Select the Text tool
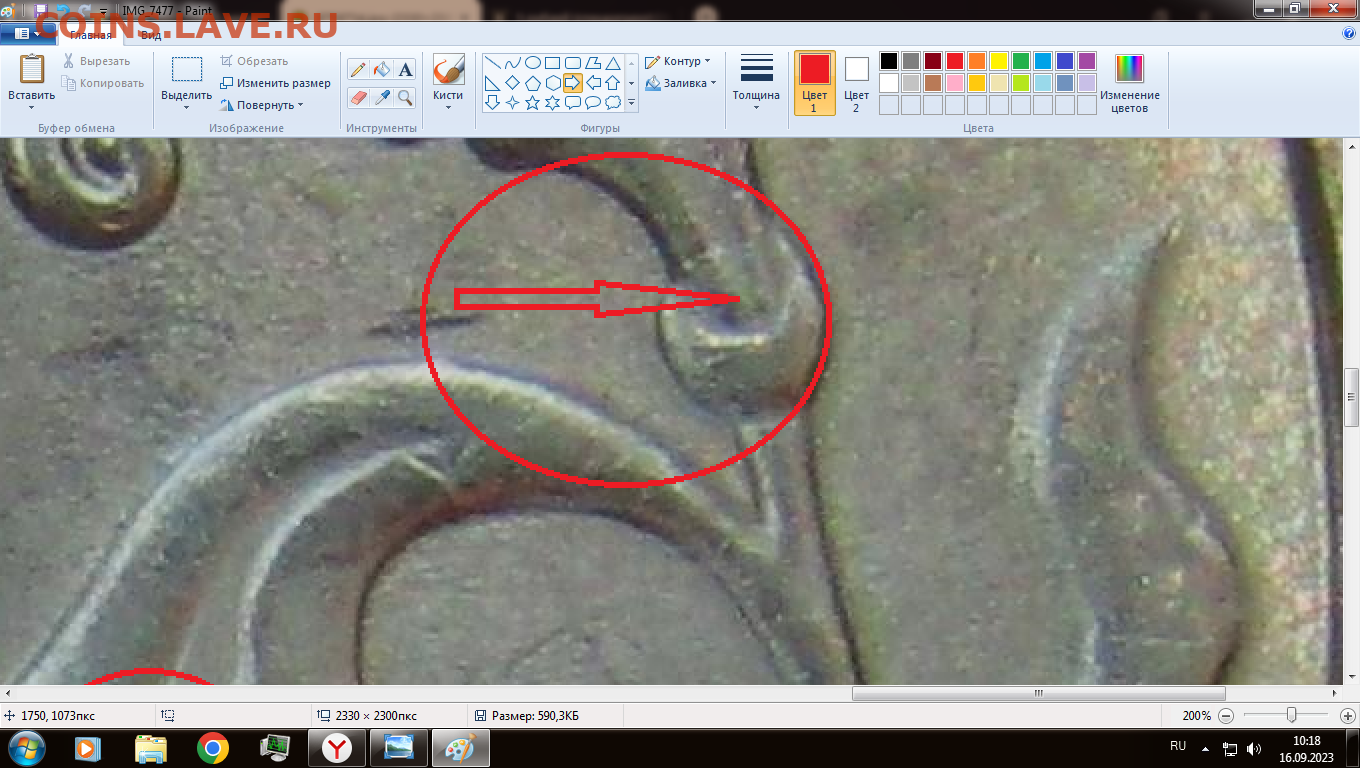 (405, 69)
